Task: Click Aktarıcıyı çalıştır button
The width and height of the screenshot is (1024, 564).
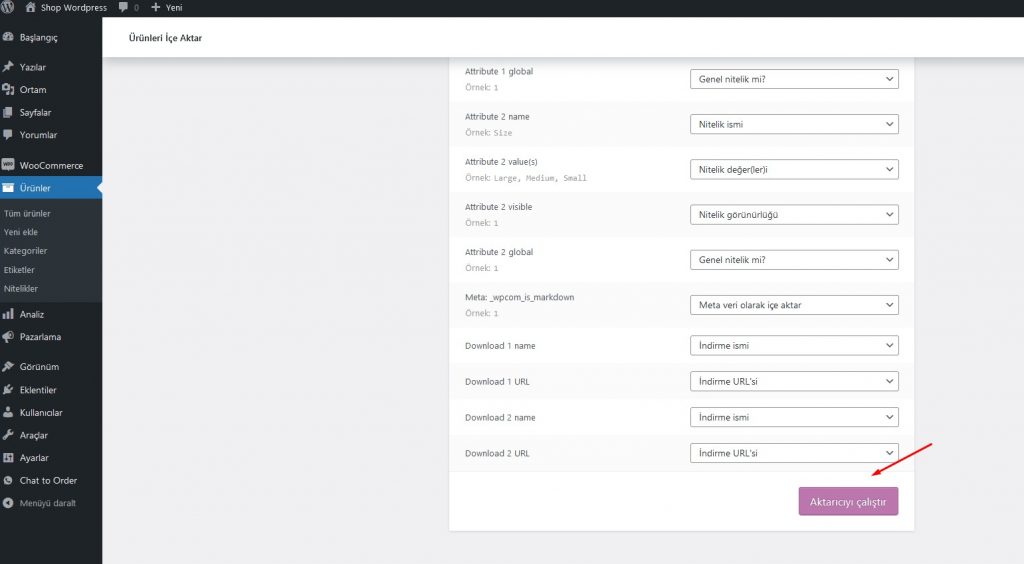Action: pos(848,501)
